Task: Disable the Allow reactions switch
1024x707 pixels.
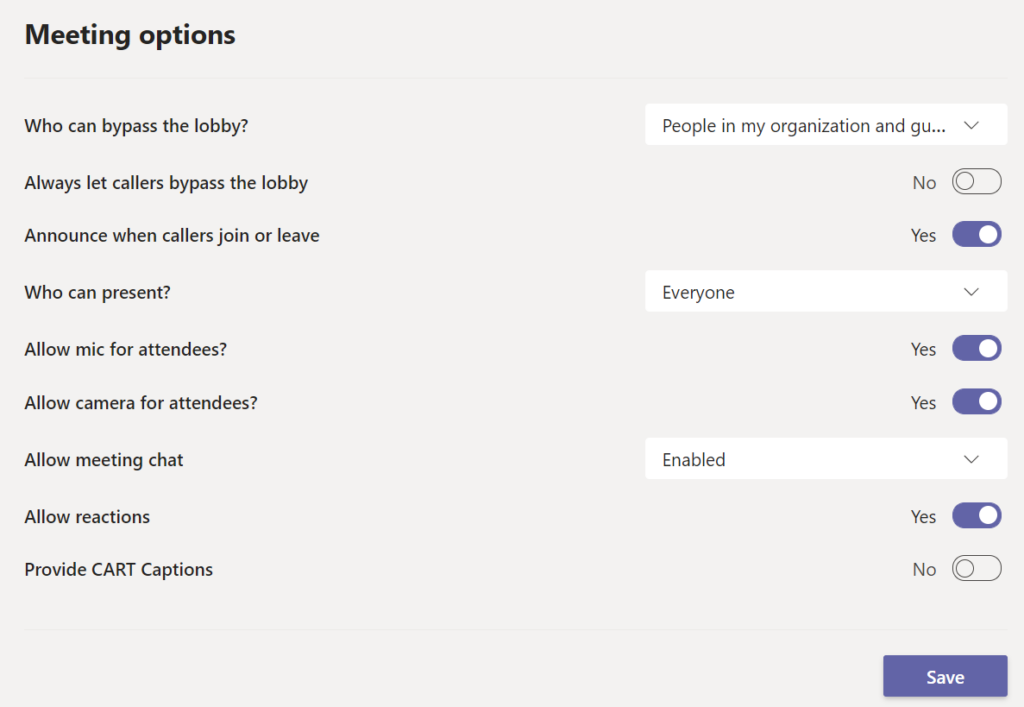Action: tap(976, 516)
